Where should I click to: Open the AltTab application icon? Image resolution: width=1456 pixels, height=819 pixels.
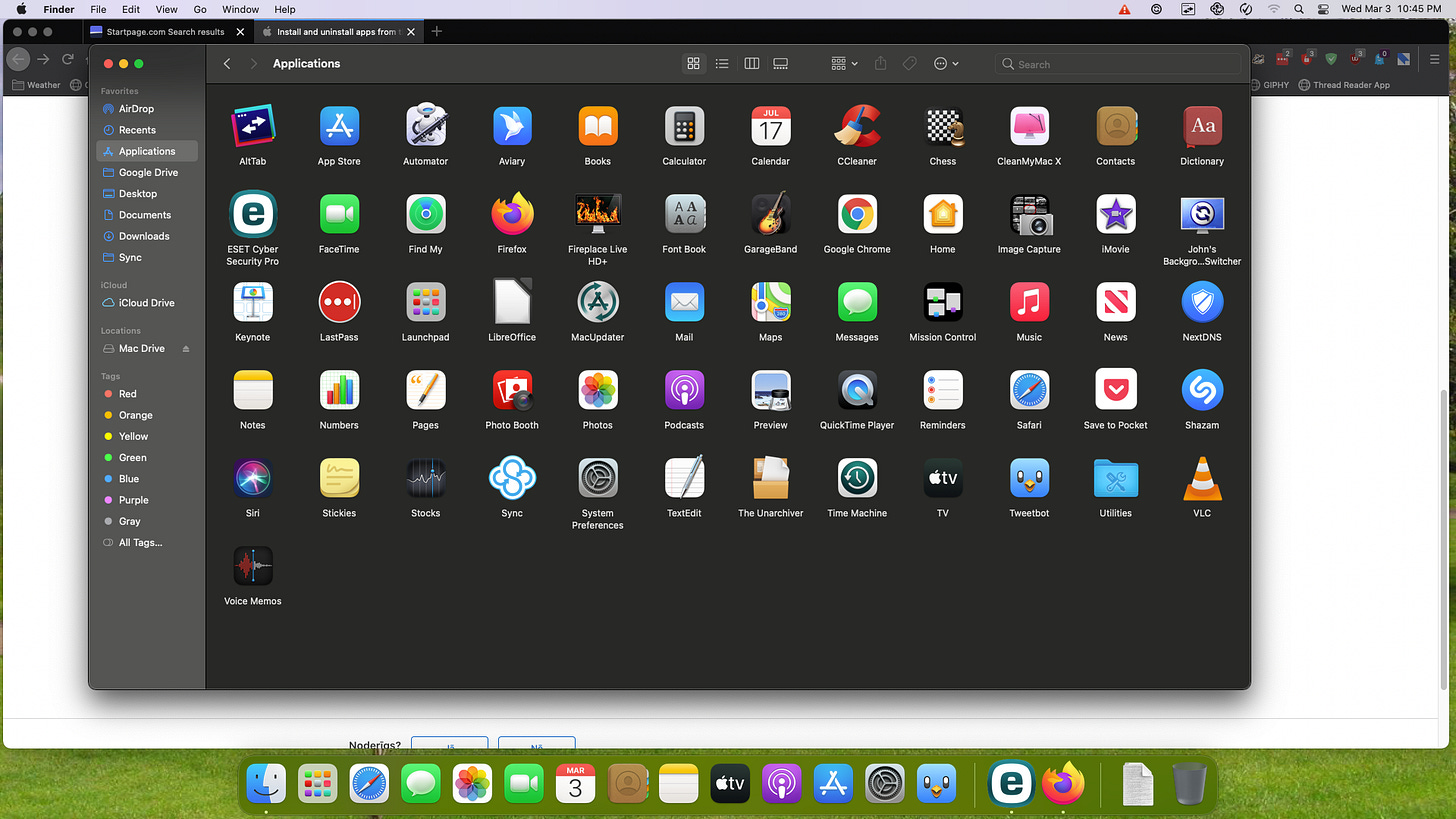pyautogui.click(x=252, y=127)
